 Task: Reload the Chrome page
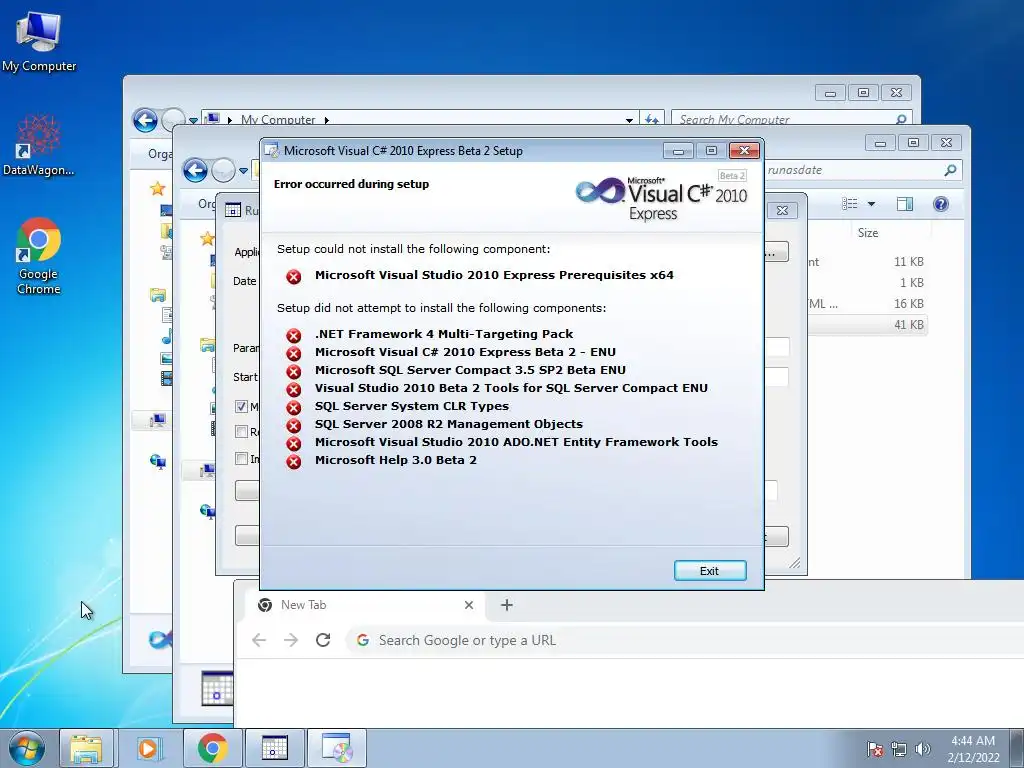[x=323, y=640]
